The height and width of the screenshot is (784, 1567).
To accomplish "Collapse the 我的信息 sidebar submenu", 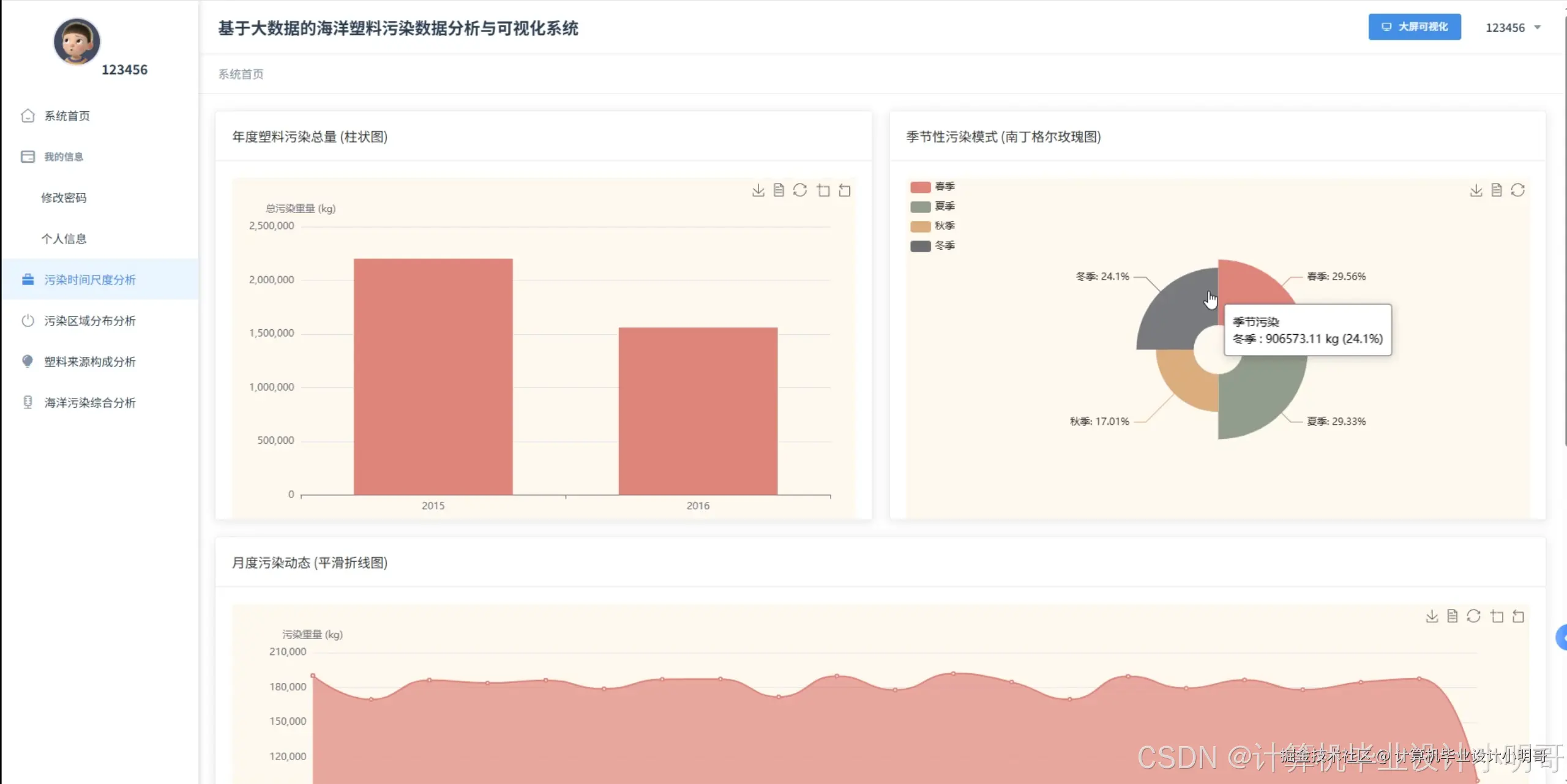I will [x=64, y=157].
